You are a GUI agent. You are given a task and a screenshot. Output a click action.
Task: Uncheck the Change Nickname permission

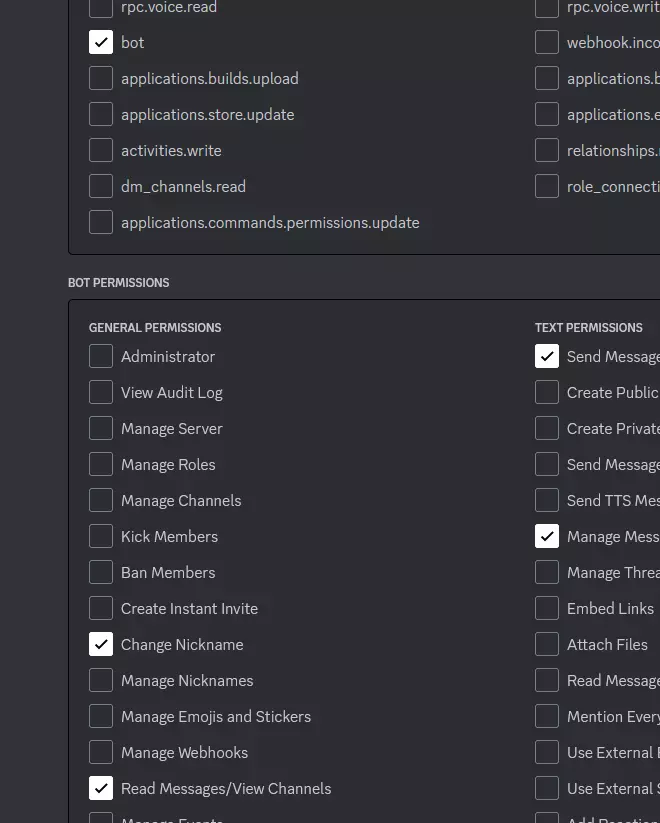(x=101, y=645)
